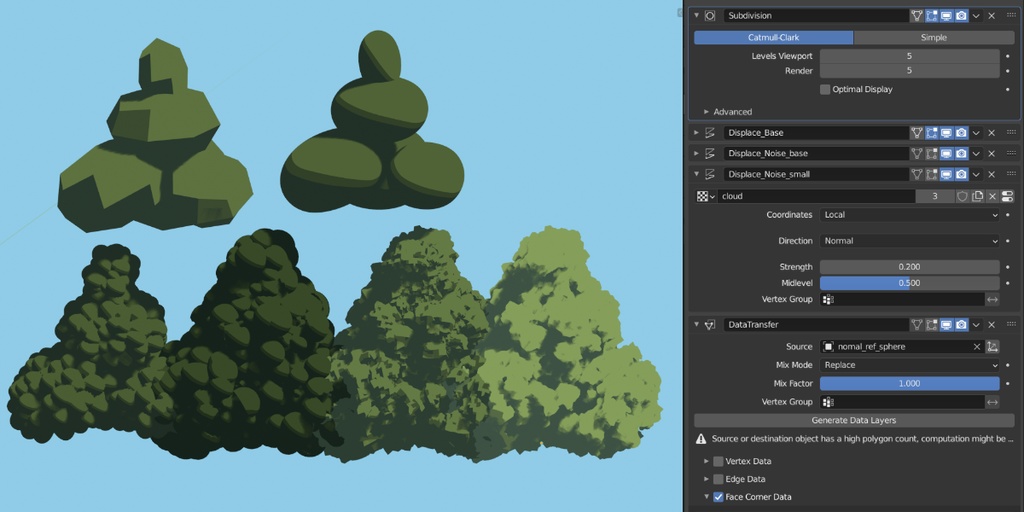This screenshot has height=512, width=1024.
Task: Click the Displace_Noise_base modifier type icon
Action: point(710,153)
